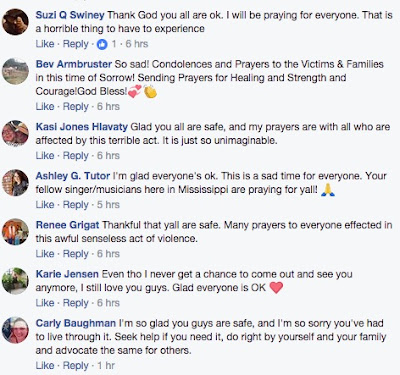Viewport: 400px width, 375px height.
Task: Open Bev Armbruster's avatar thumbnail
Action: tap(15, 71)
